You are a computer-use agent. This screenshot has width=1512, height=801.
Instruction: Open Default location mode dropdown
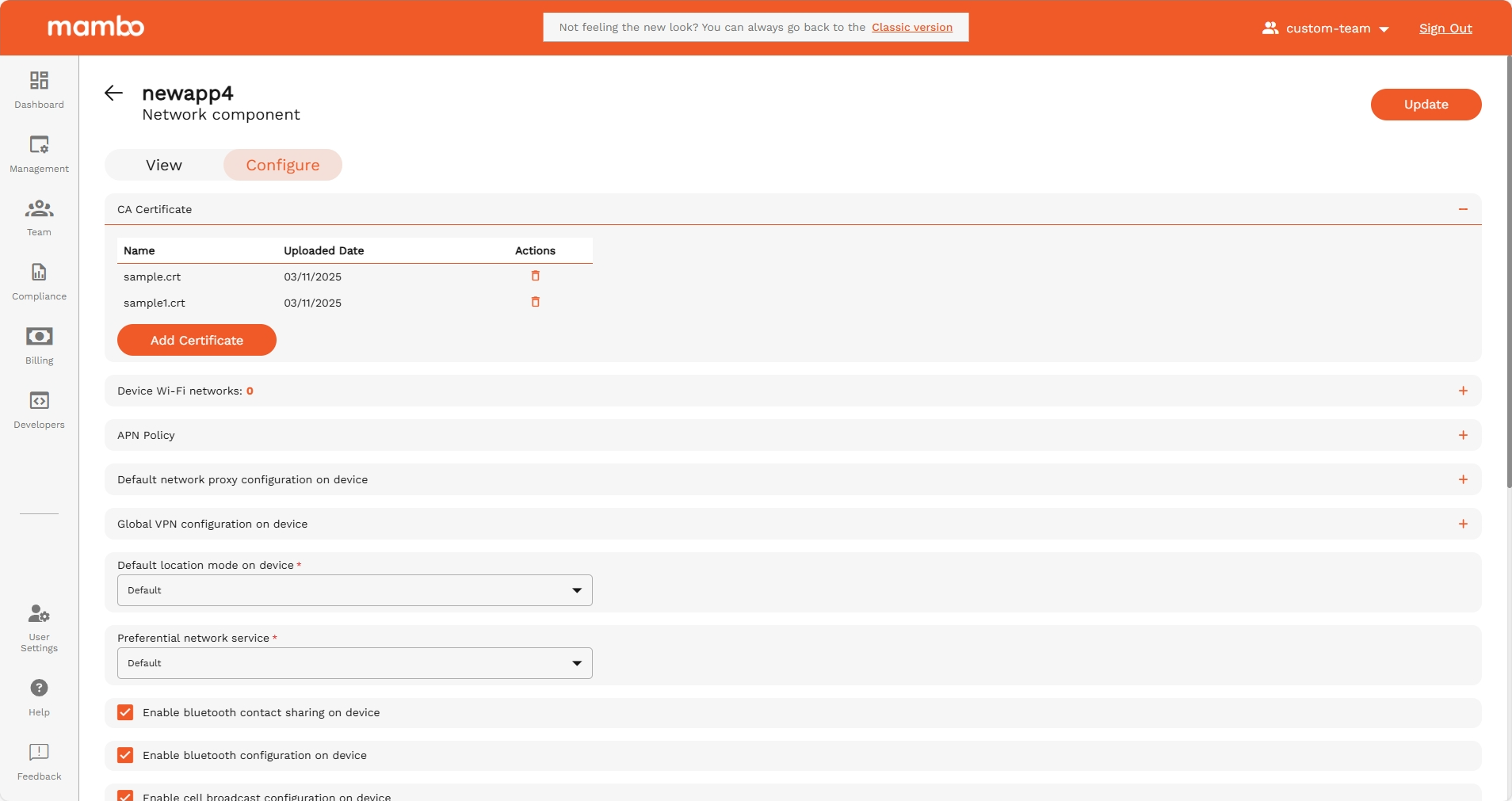tap(354, 590)
